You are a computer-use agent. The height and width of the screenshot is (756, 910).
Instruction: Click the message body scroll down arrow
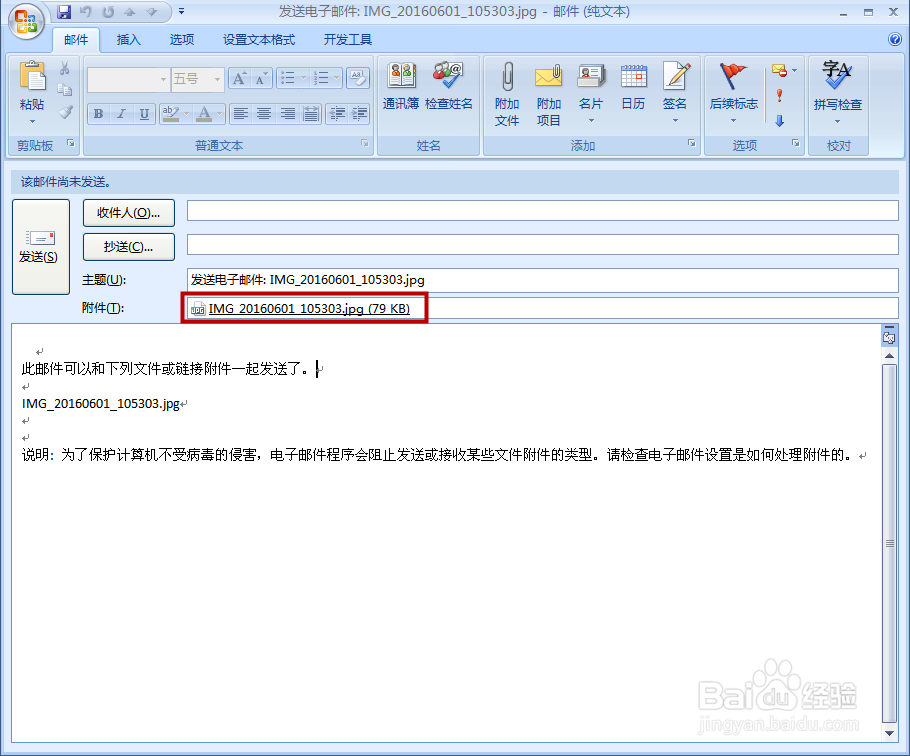(x=889, y=733)
